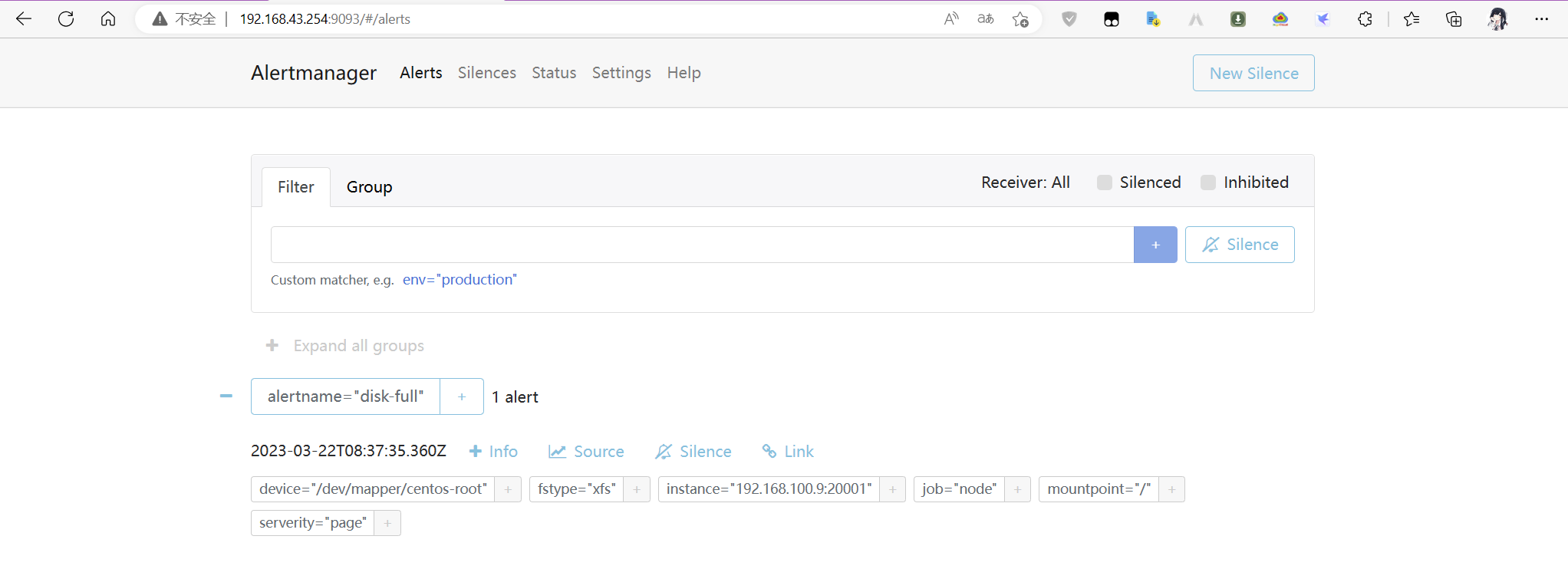Screen dimensions: 1568x569
Task: Add mountpoint label to filter via plus
Action: tap(1172, 489)
